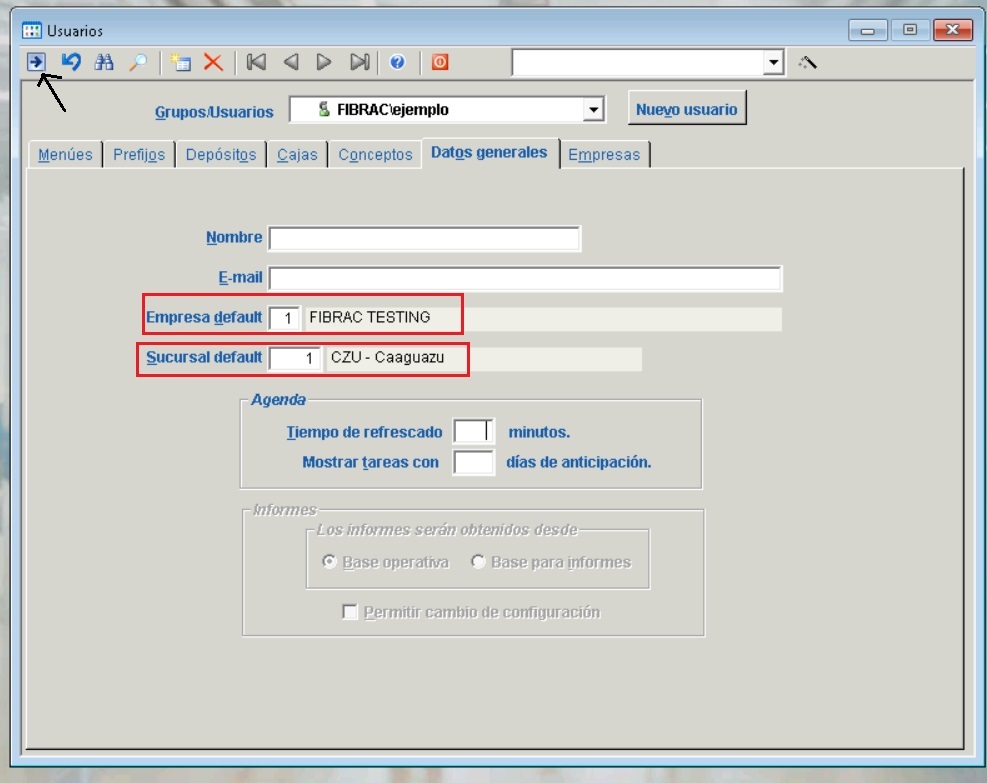This screenshot has height=783, width=987.
Task: Select the Depósitos tab
Action: coord(221,155)
